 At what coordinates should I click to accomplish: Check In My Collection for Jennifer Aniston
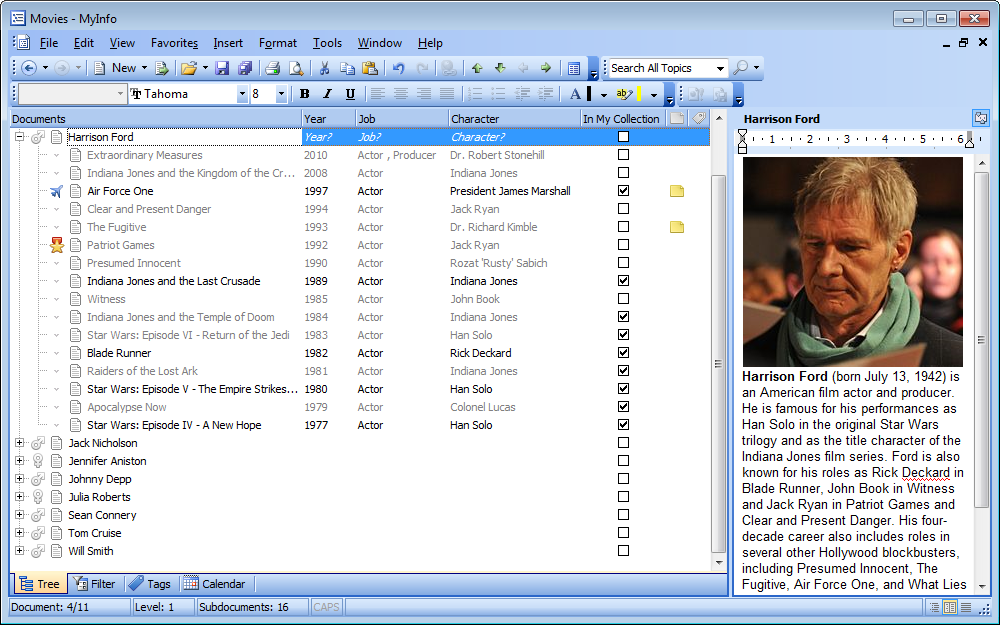624,460
